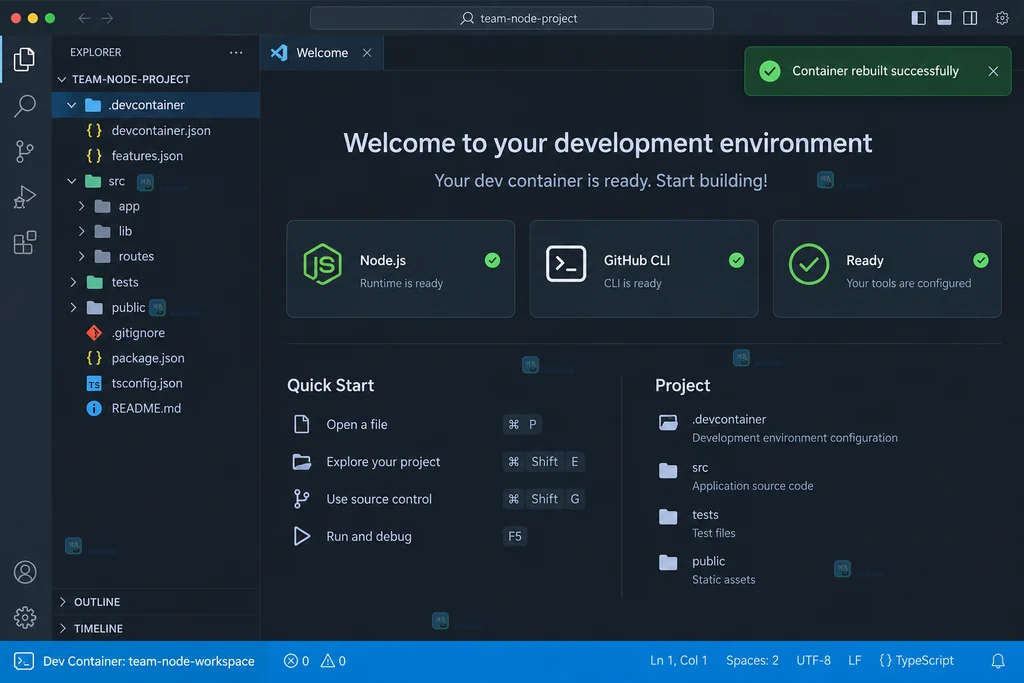Open settings gear in title bar
This screenshot has height=683, width=1024.
click(x=1002, y=18)
